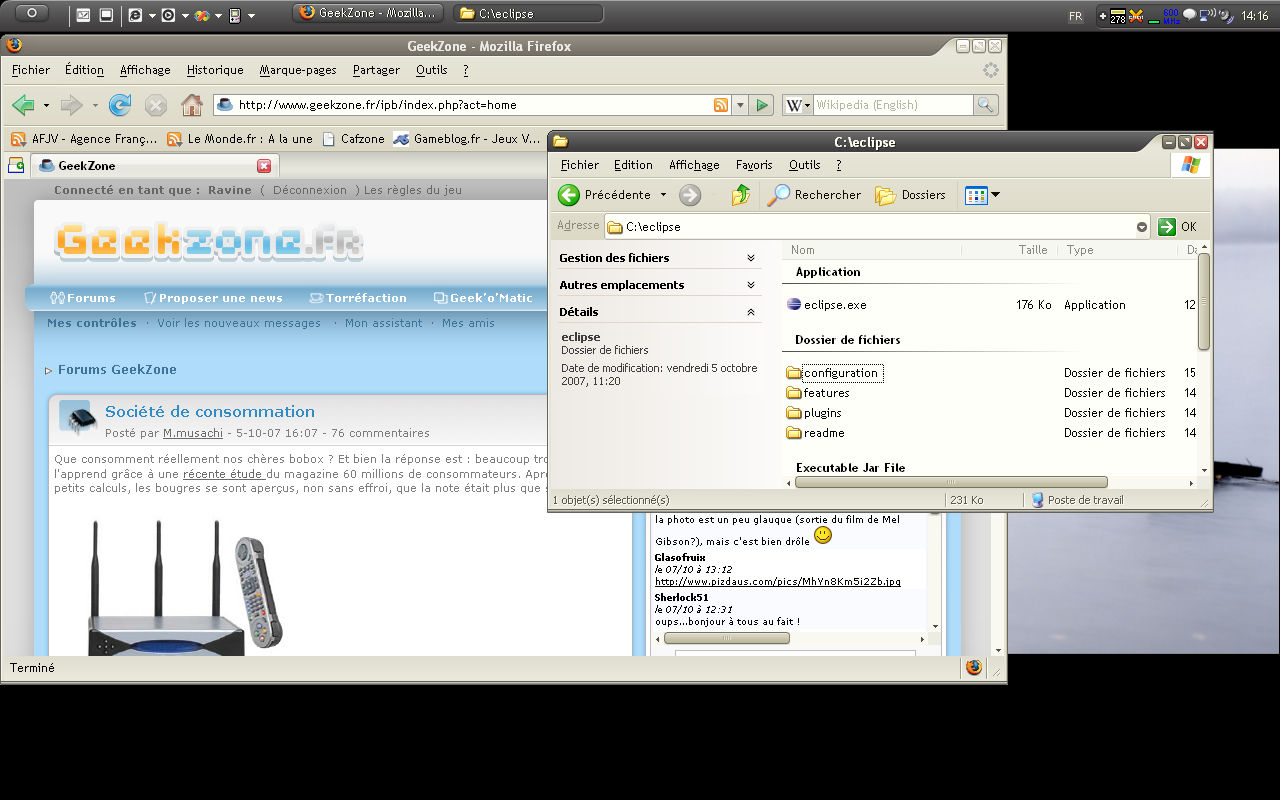The image size is (1280, 800).
Task: Click Voir les nouveaux messages link
Action: [239, 323]
